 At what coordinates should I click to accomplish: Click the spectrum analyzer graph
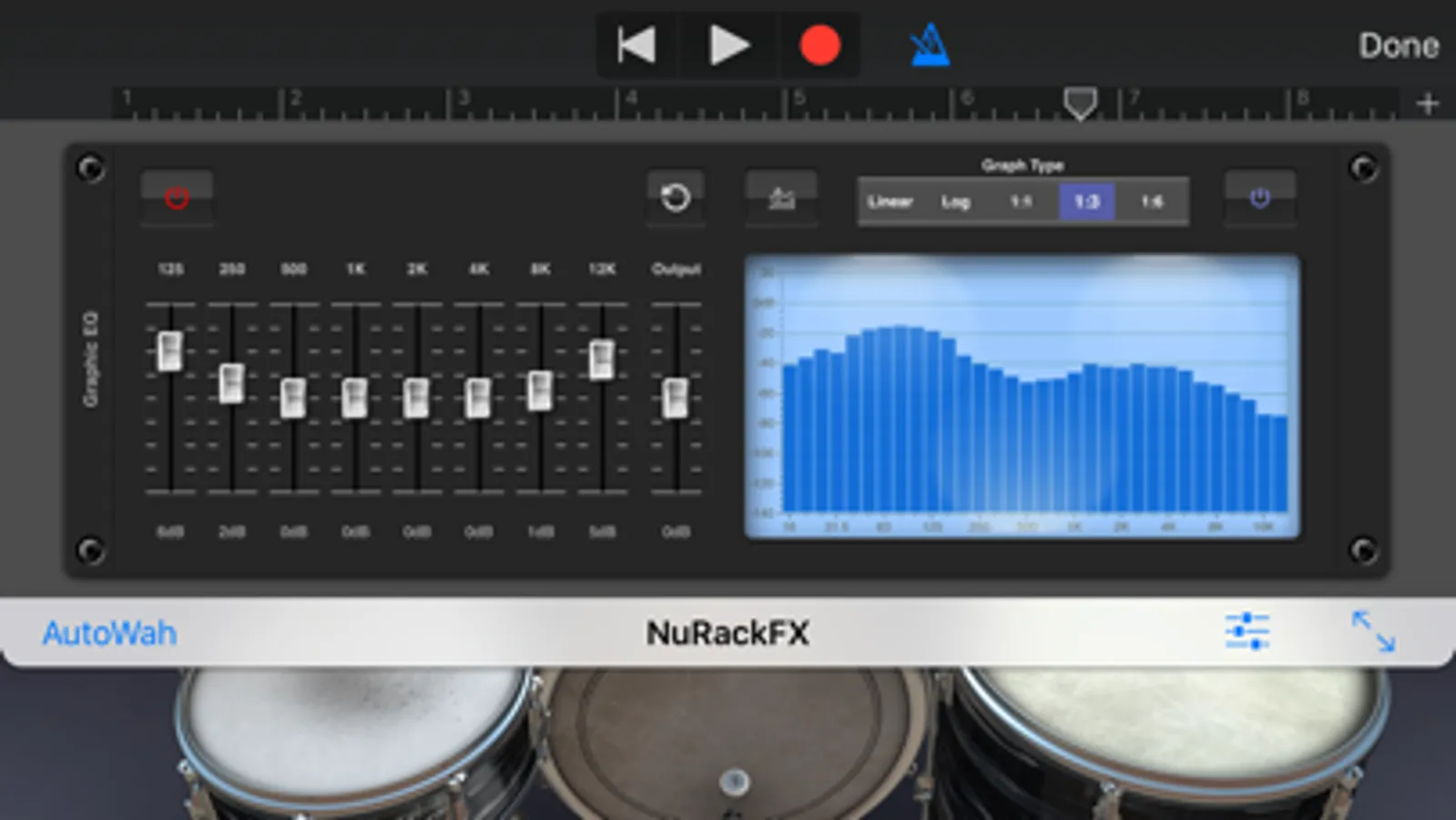pos(1023,396)
